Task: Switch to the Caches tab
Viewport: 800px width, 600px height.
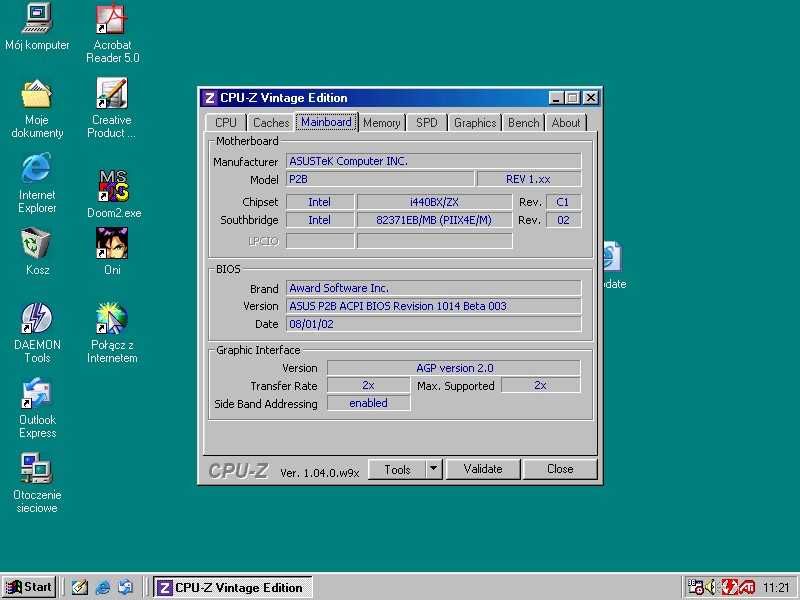Action: pyautogui.click(x=271, y=123)
